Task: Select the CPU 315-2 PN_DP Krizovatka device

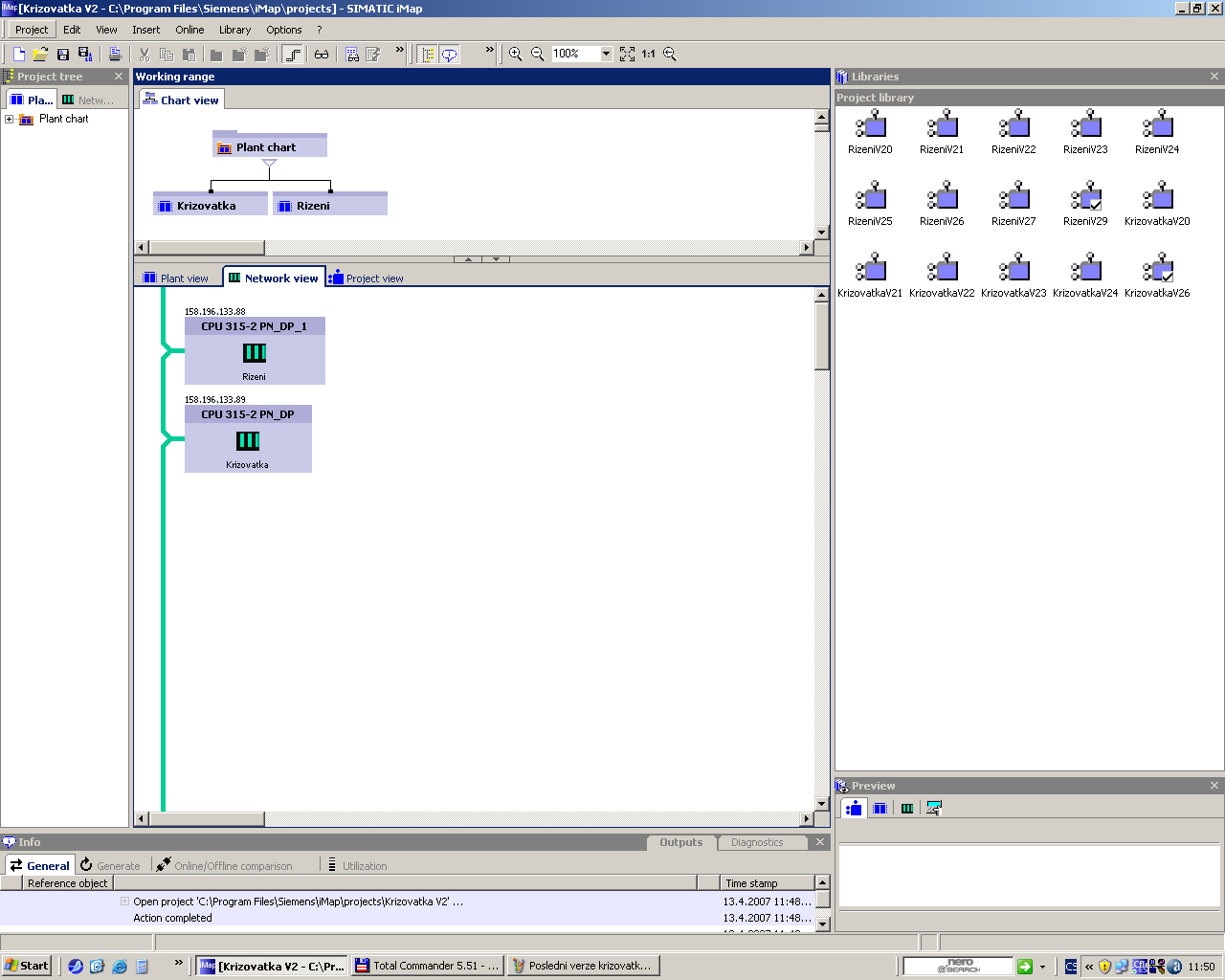Action: pyautogui.click(x=248, y=439)
